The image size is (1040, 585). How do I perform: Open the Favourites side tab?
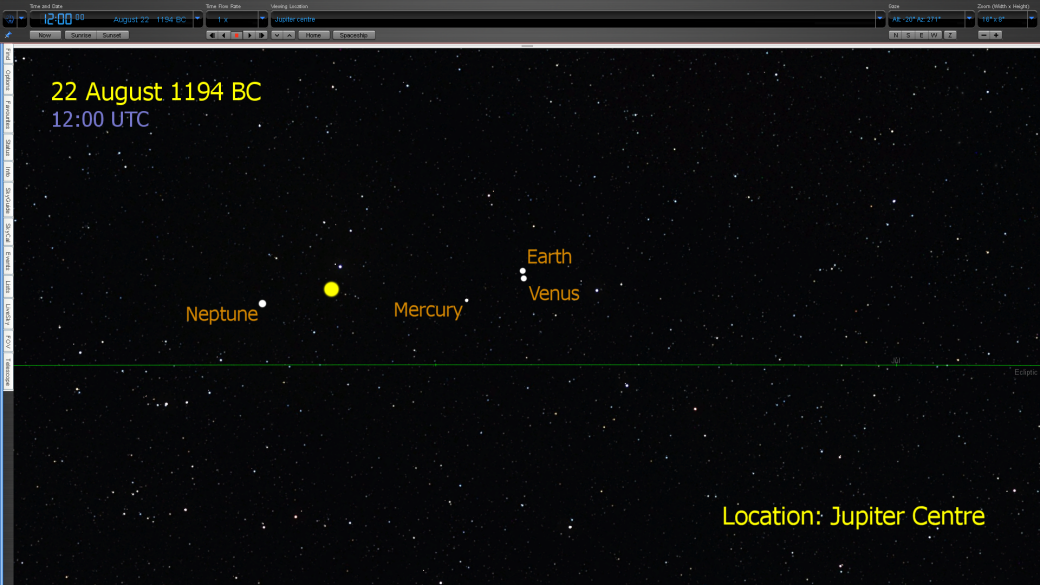click(8, 115)
